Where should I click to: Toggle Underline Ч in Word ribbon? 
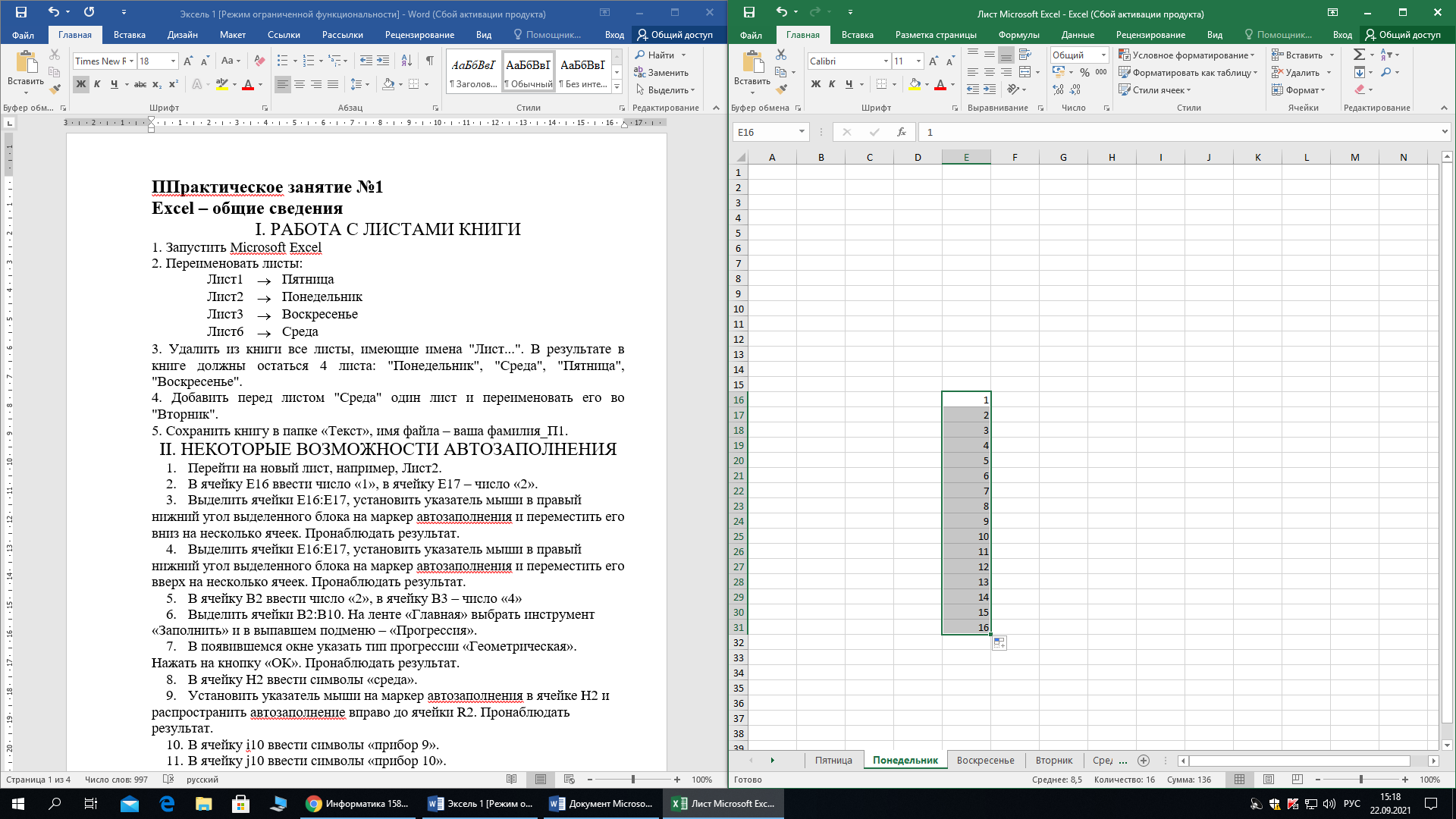click(114, 84)
